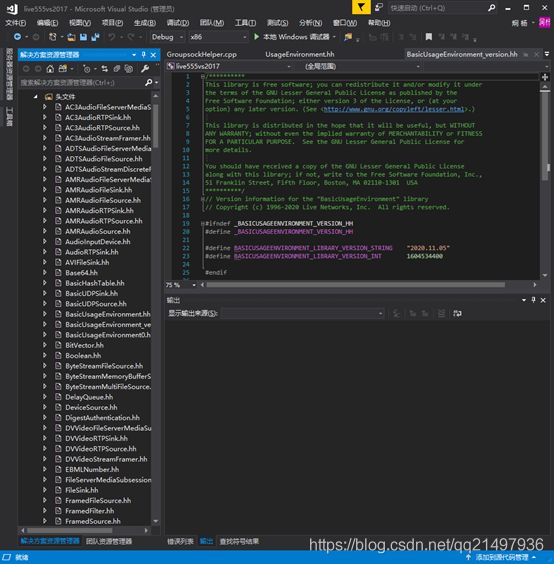Open Properties wrench icon in Solution Explorer
The image size is (554, 564).
[145, 68]
